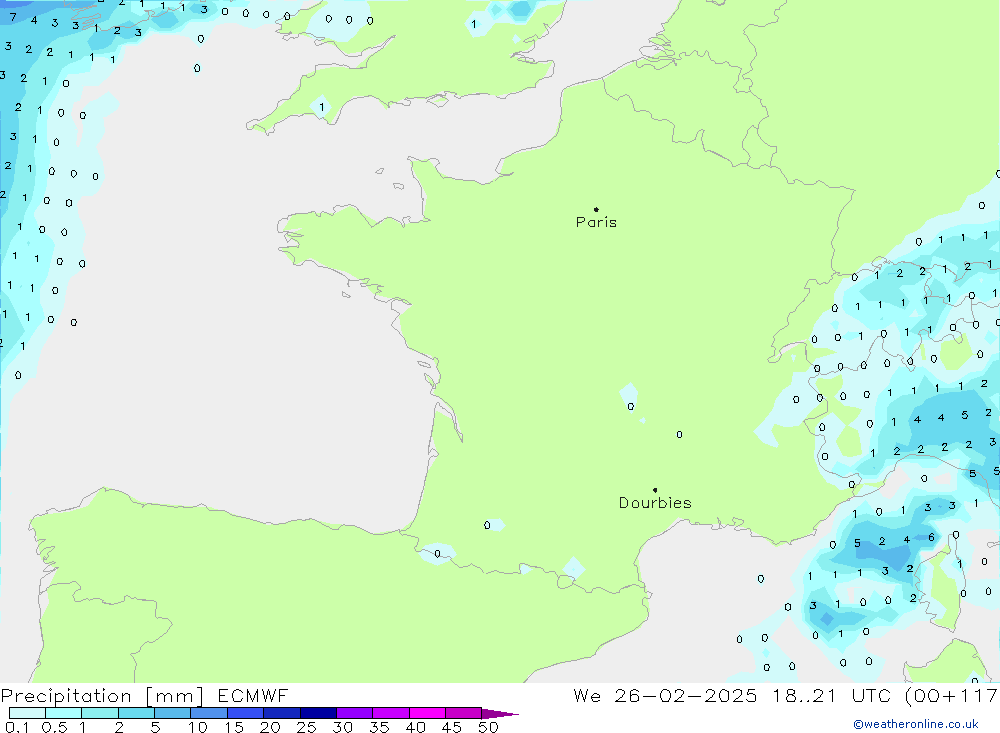This screenshot has height=733, width=1000.
Task: Pick the legend swatch between 10 and 15
Action: (209, 713)
